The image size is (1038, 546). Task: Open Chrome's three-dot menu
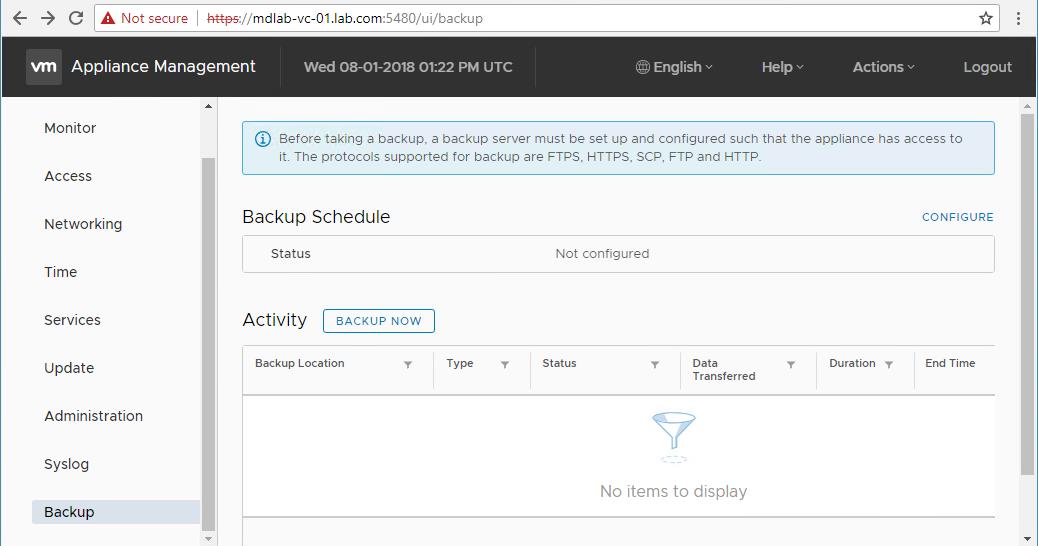(x=1018, y=19)
